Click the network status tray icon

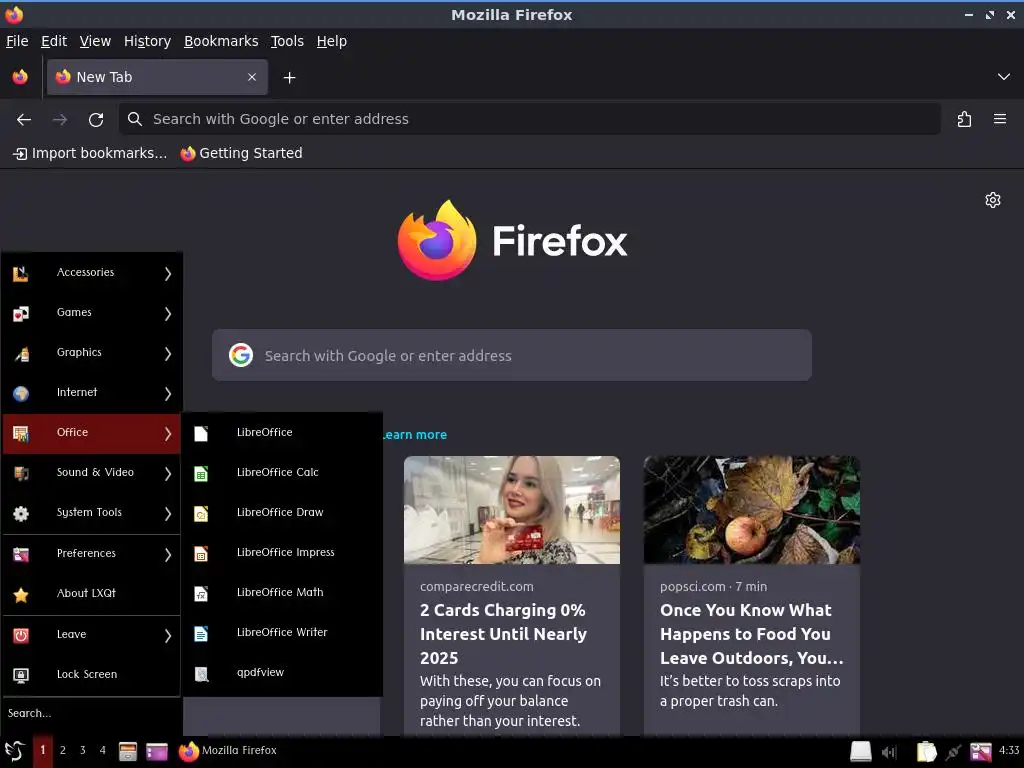tap(953, 752)
